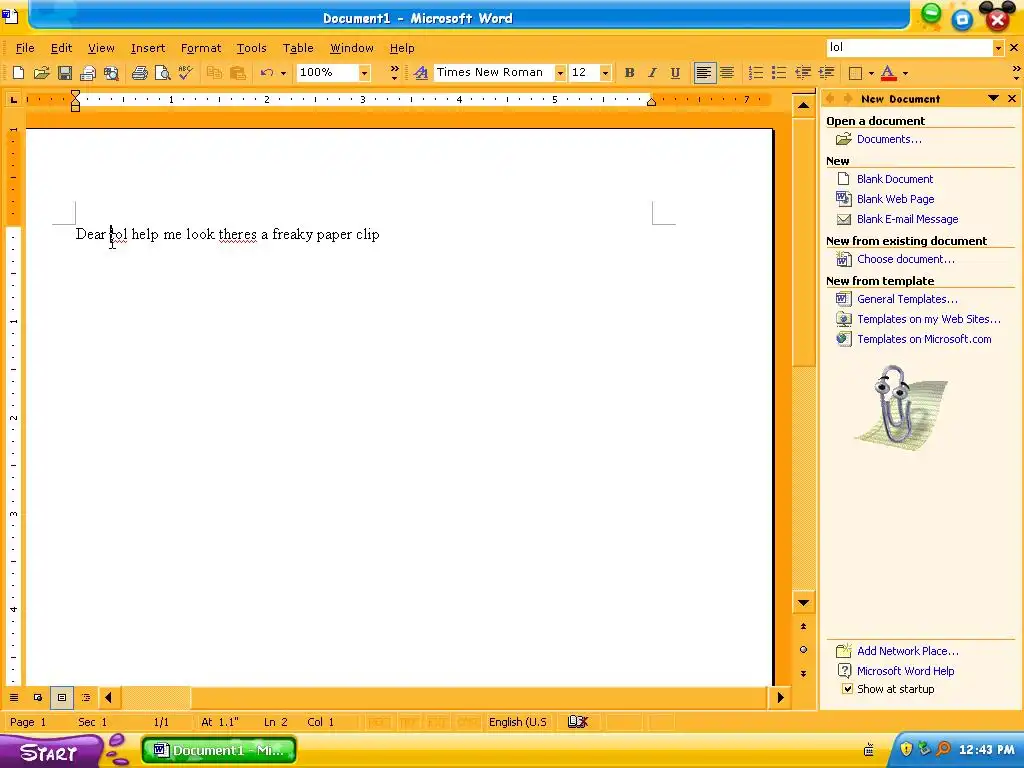Open the Edit menu

click(x=61, y=48)
